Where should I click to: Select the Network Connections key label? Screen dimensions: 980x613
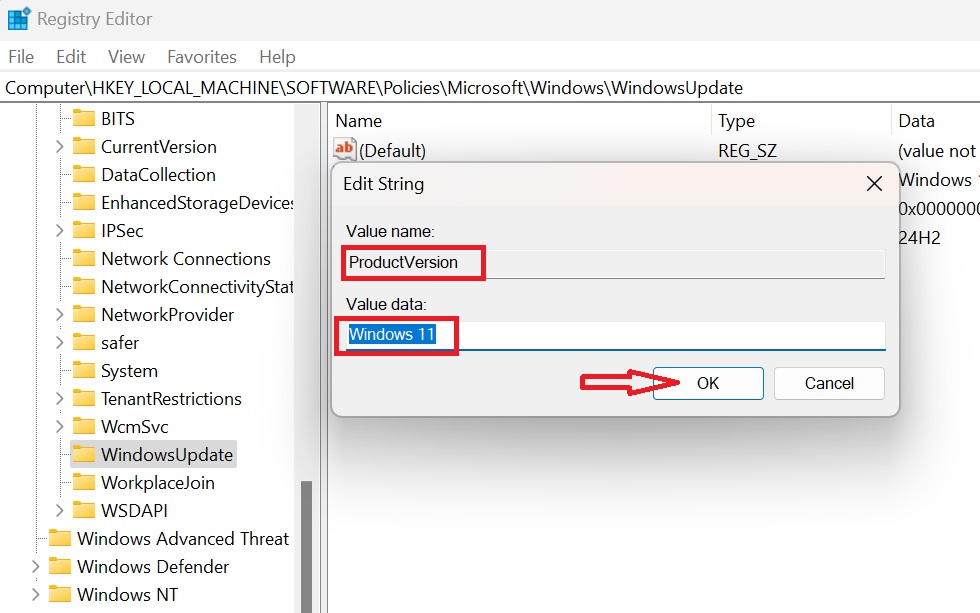point(186,258)
